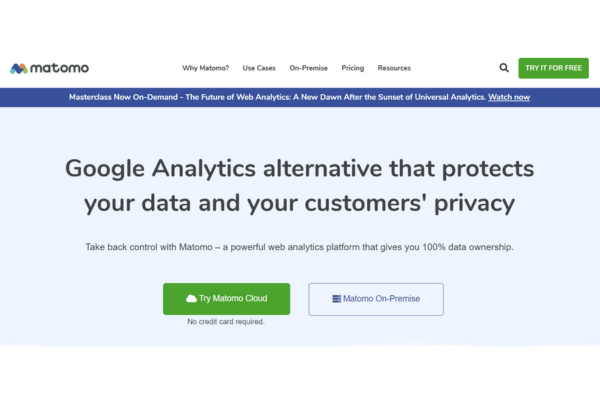Click the TRY IT FOR FREE button
The image size is (600, 400).
point(553,68)
